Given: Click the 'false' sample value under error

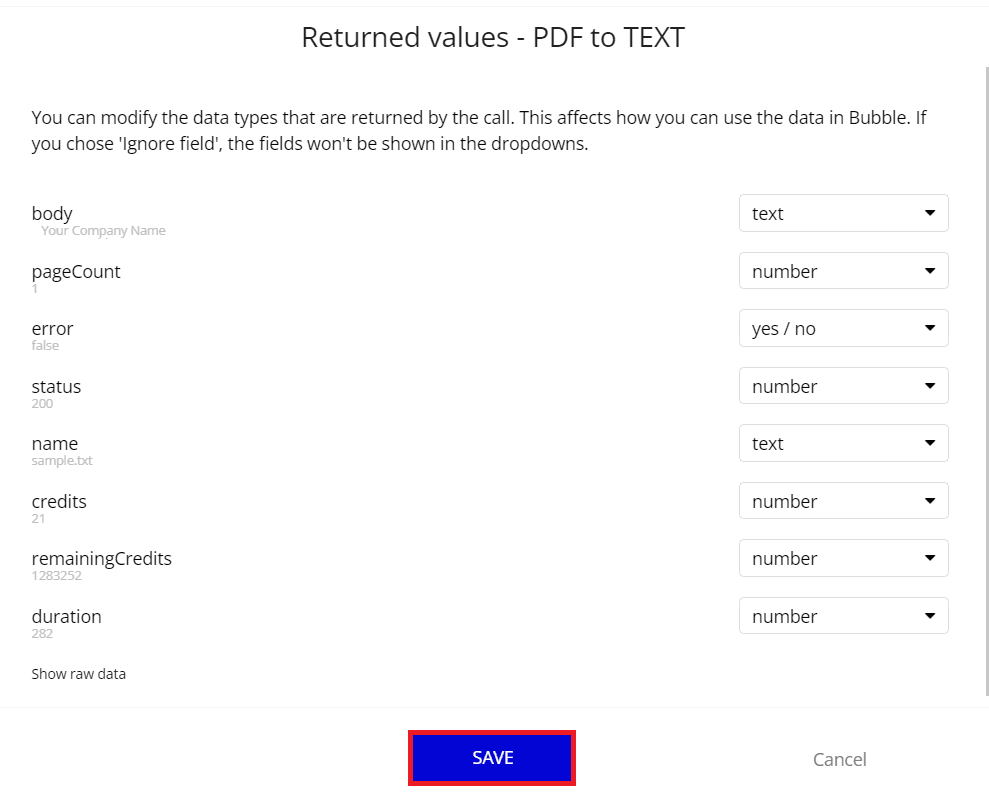Looking at the screenshot, I should click(x=46, y=346).
